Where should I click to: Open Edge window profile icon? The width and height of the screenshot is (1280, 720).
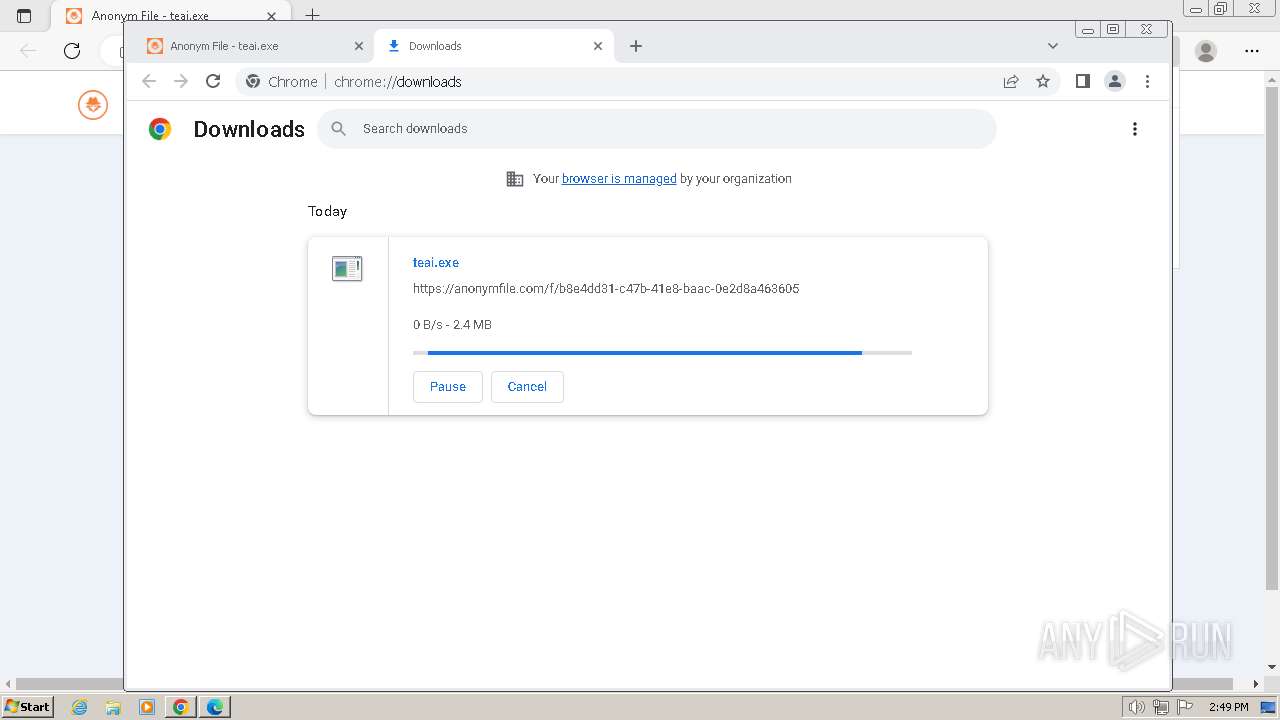(1206, 51)
